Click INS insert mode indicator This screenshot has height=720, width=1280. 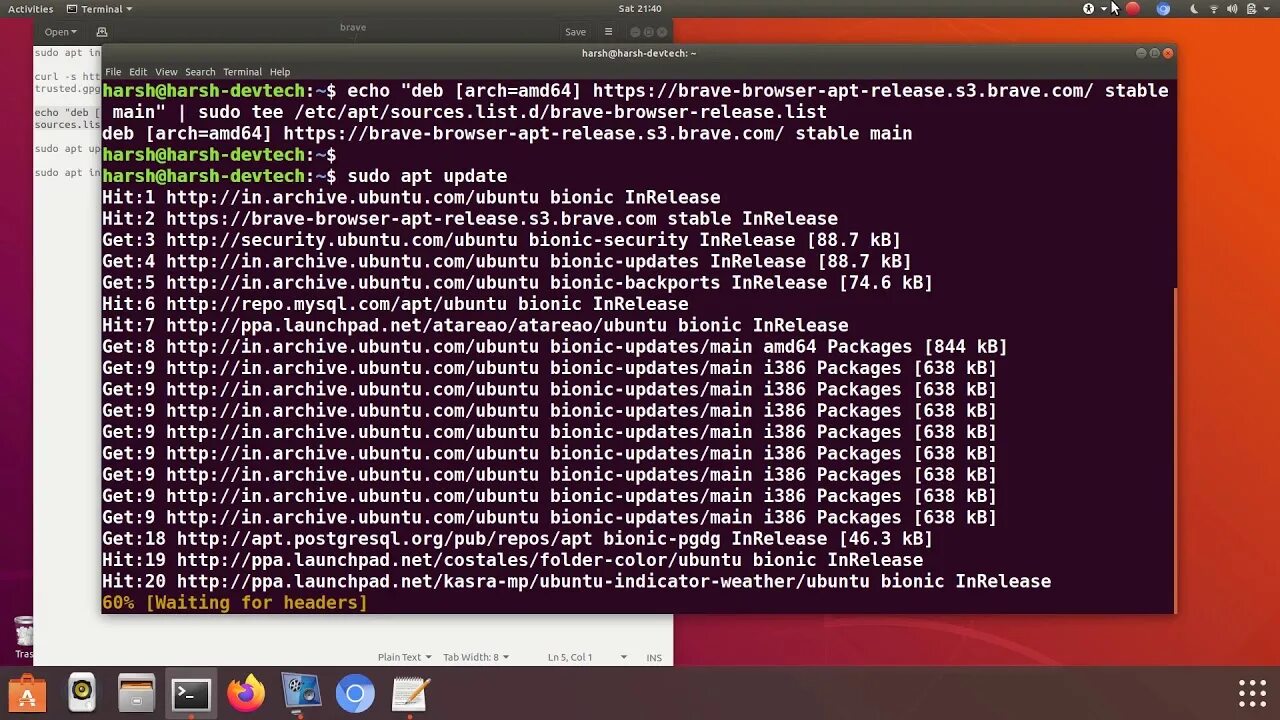tap(654, 657)
